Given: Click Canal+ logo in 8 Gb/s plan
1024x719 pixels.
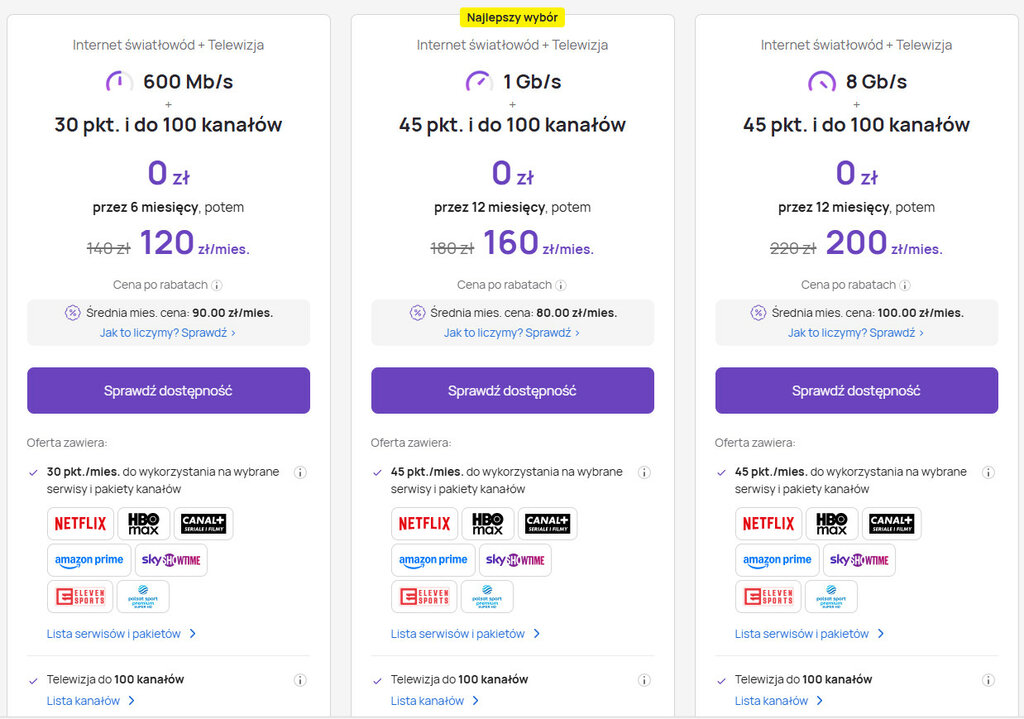Looking at the screenshot, I should coord(891,523).
